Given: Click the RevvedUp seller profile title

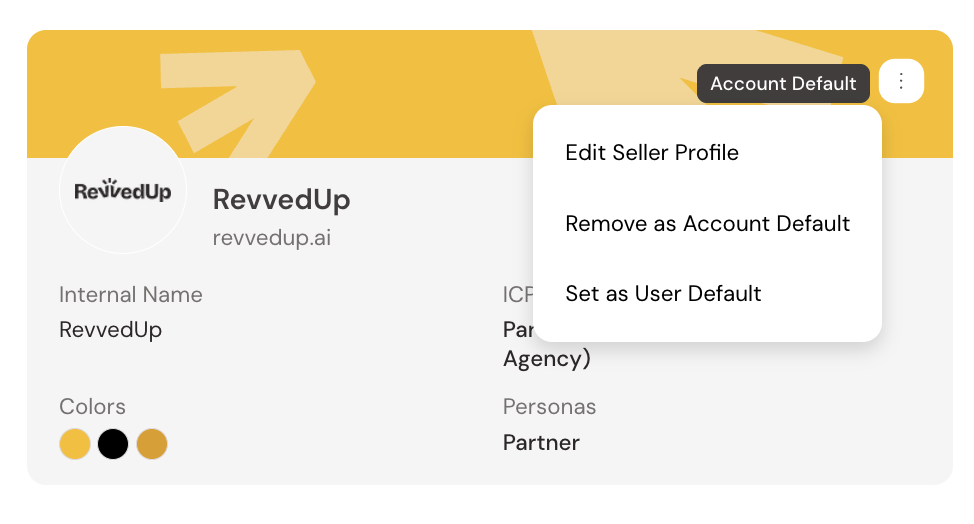Looking at the screenshot, I should tap(281, 199).
